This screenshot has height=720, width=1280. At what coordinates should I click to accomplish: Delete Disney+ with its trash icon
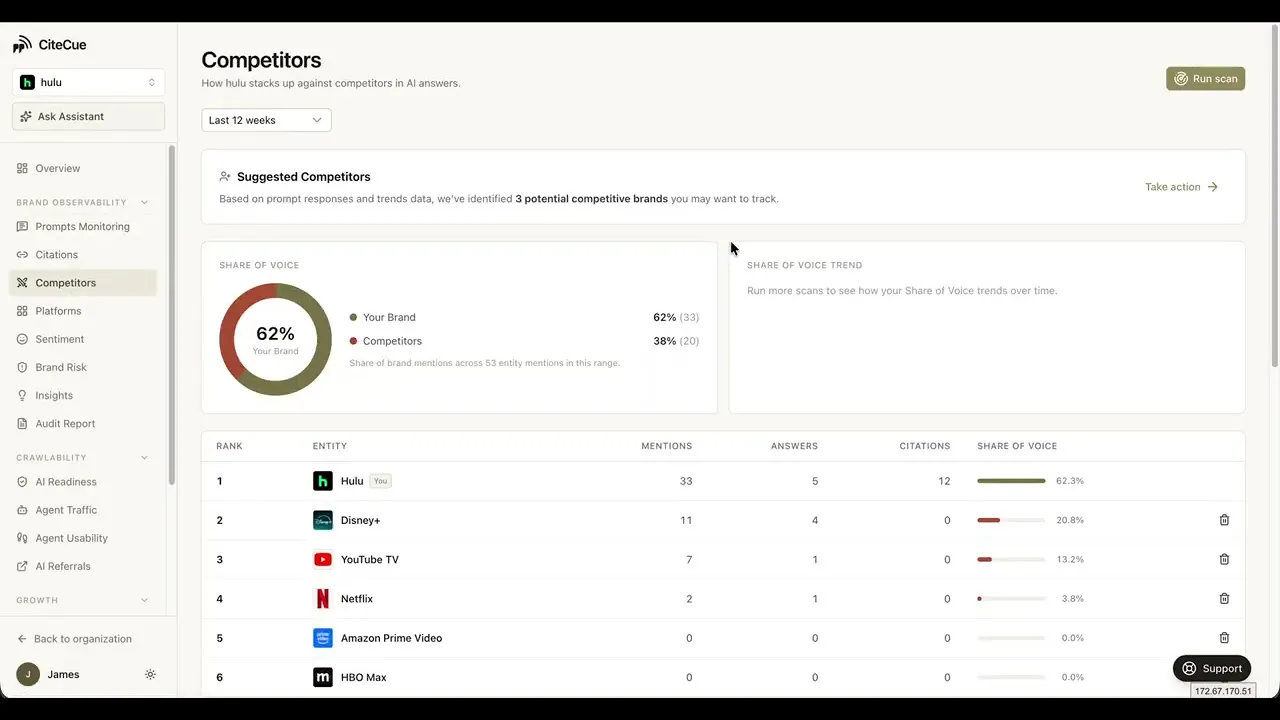[1224, 520]
